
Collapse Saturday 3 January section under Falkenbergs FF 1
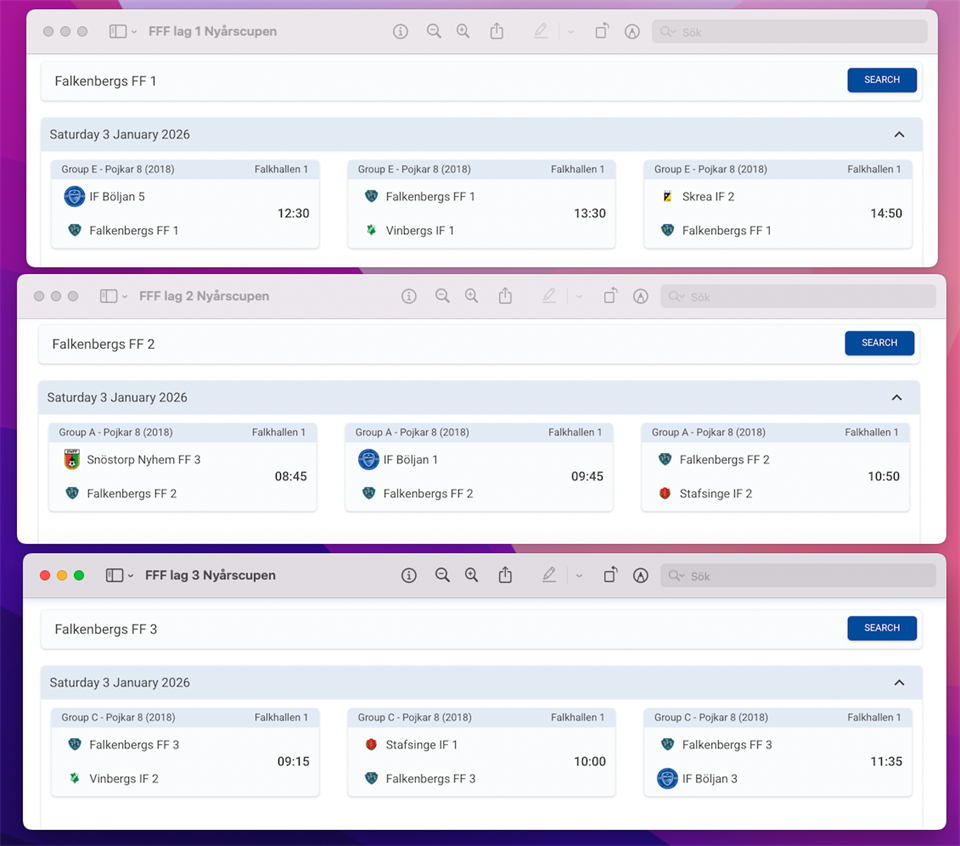coord(898,135)
